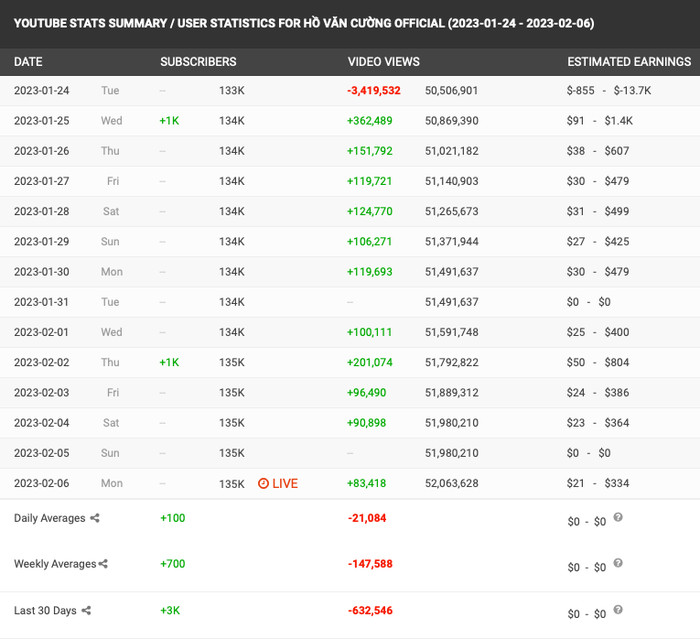The width and height of the screenshot is (700, 639).
Task: Click date cell 2023-01-25
Action: (42, 121)
